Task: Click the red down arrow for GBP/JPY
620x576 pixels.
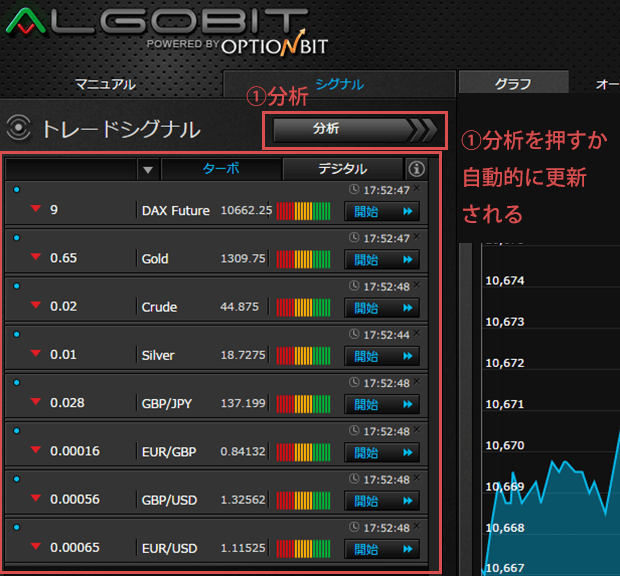Action: pos(36,401)
